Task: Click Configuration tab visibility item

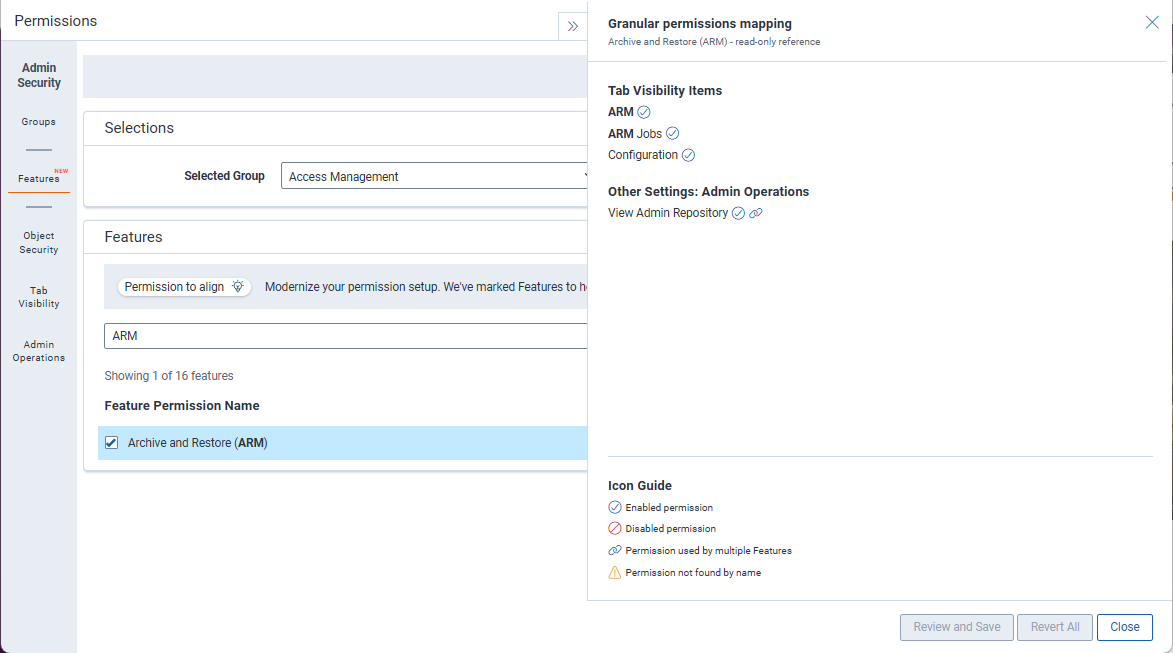Action: 643,155
